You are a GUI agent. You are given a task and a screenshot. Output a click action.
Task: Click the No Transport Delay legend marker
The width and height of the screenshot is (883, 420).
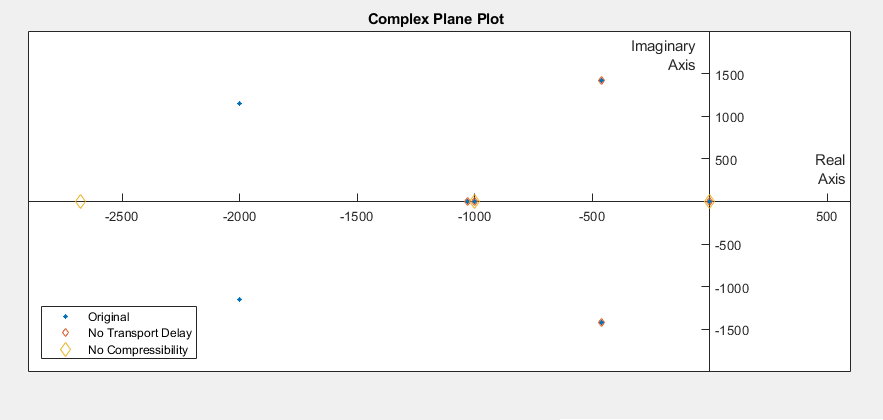(x=65, y=333)
